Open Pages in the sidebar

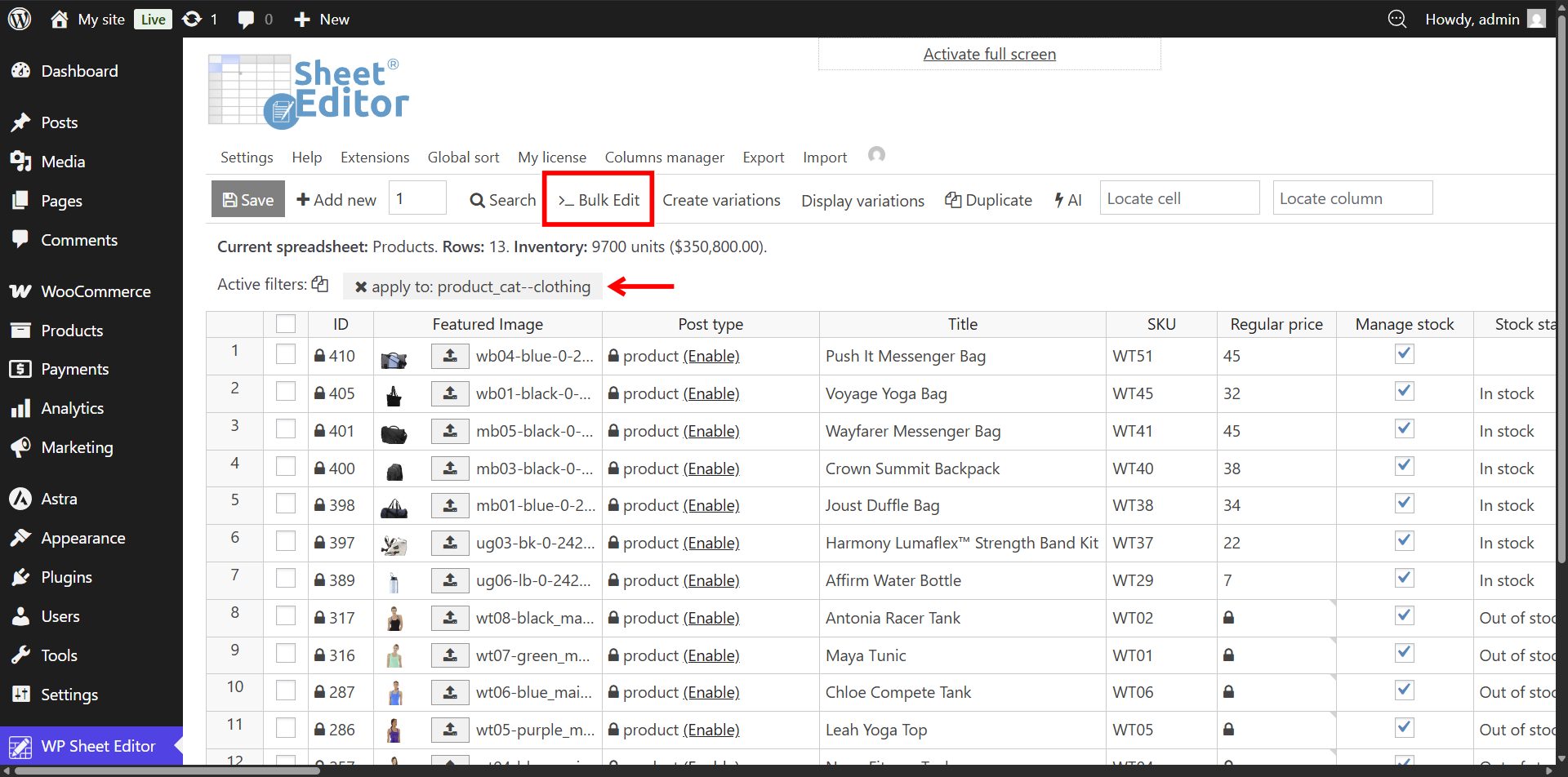point(61,201)
